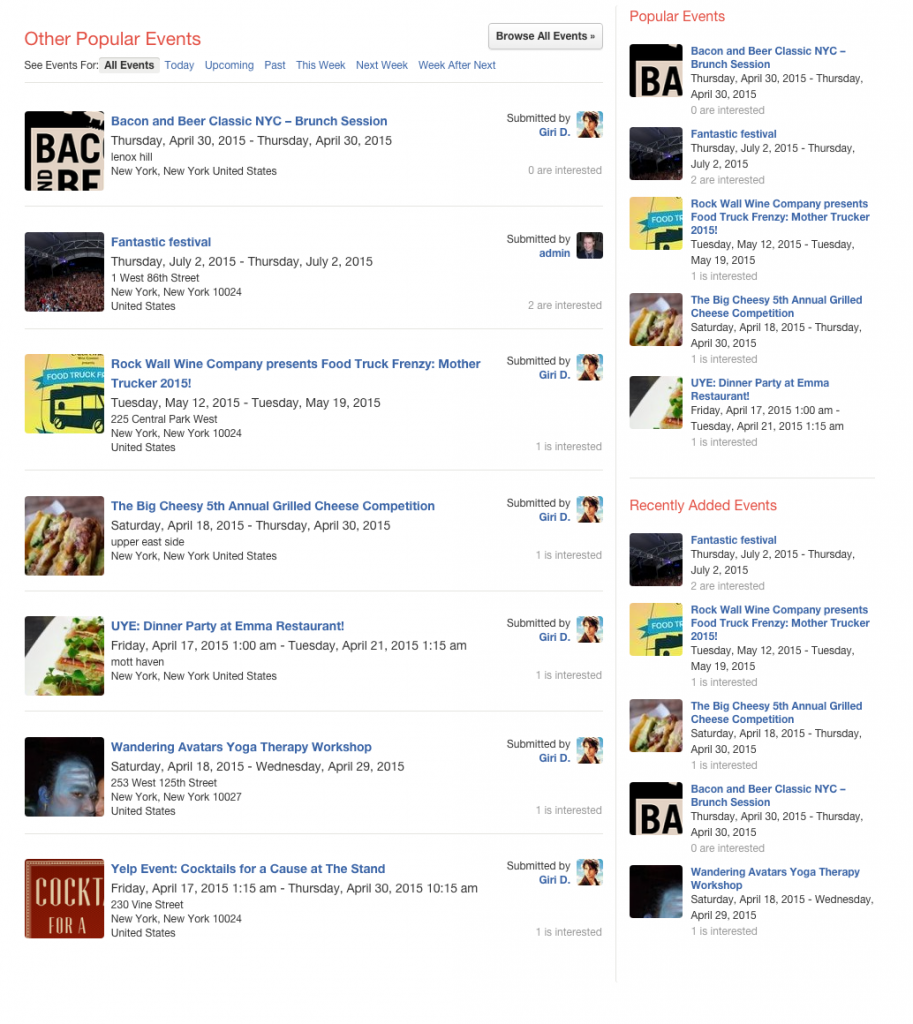Open Rock Wall Wine link in Popular Events

click(x=780, y=217)
